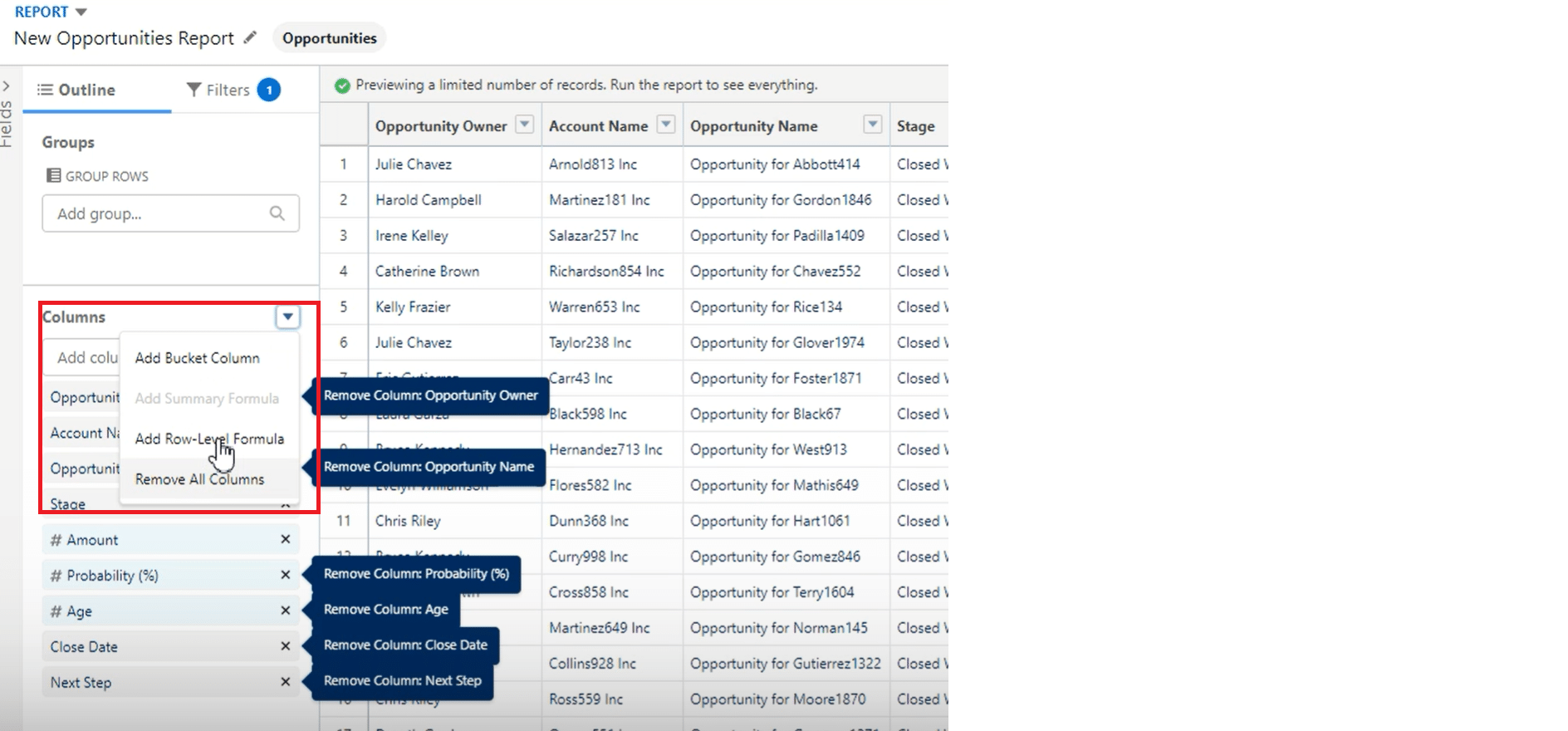The width and height of the screenshot is (1568, 731).
Task: Open Account Name column header dropdown
Action: (665, 125)
